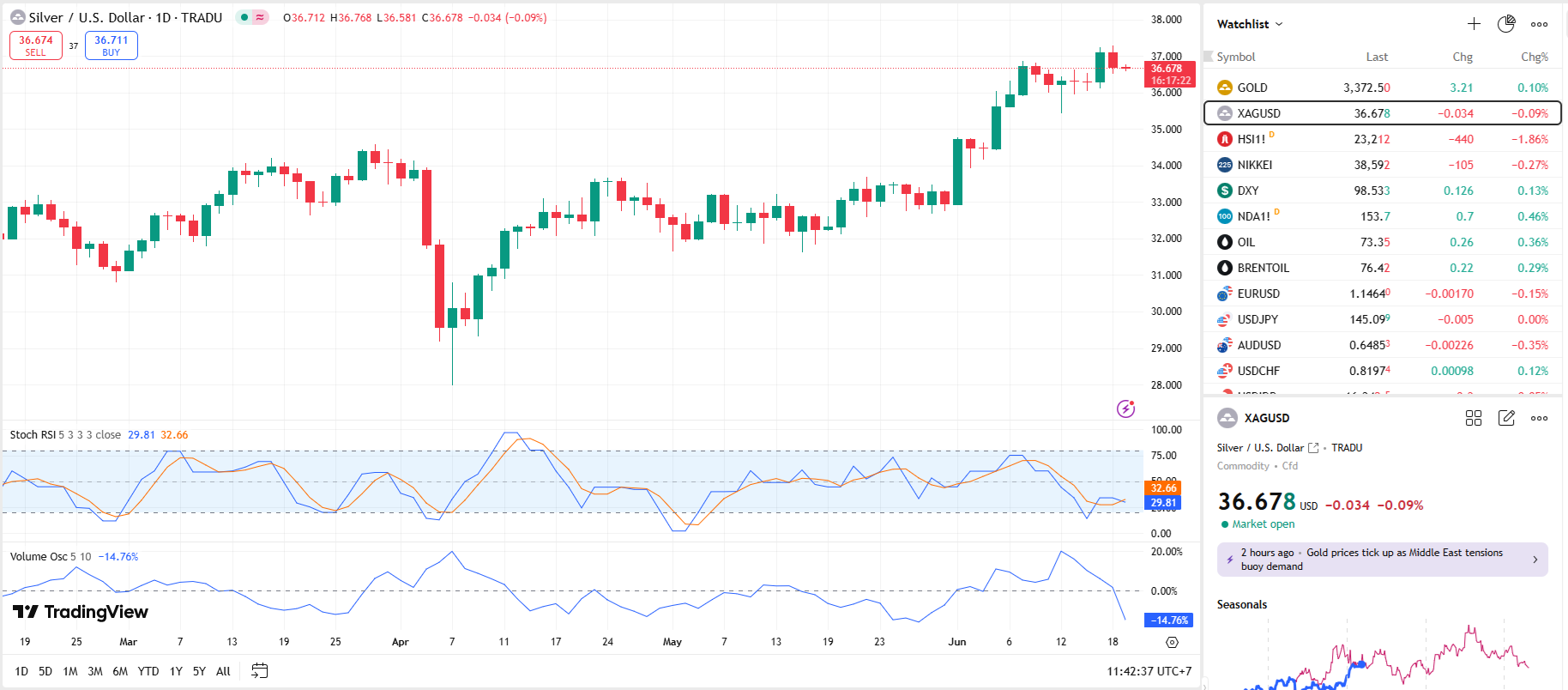This screenshot has height=690, width=1568.
Task: Select the YTD time range tab
Action: click(x=148, y=671)
